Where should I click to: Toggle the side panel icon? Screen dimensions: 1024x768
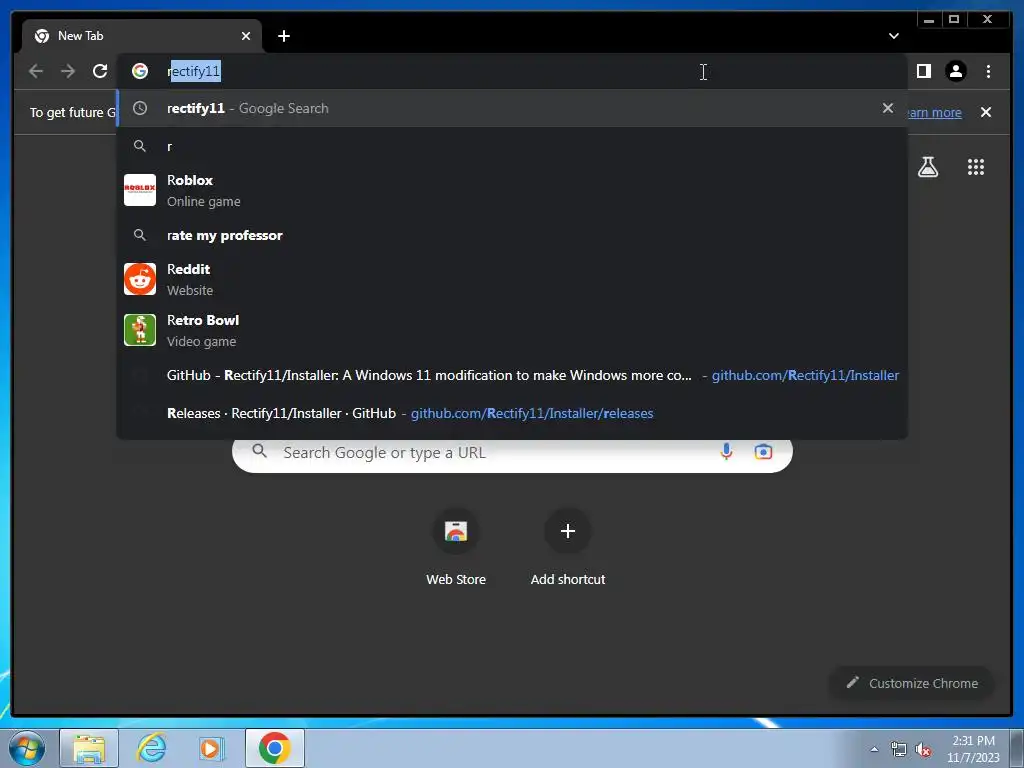pyautogui.click(x=923, y=71)
